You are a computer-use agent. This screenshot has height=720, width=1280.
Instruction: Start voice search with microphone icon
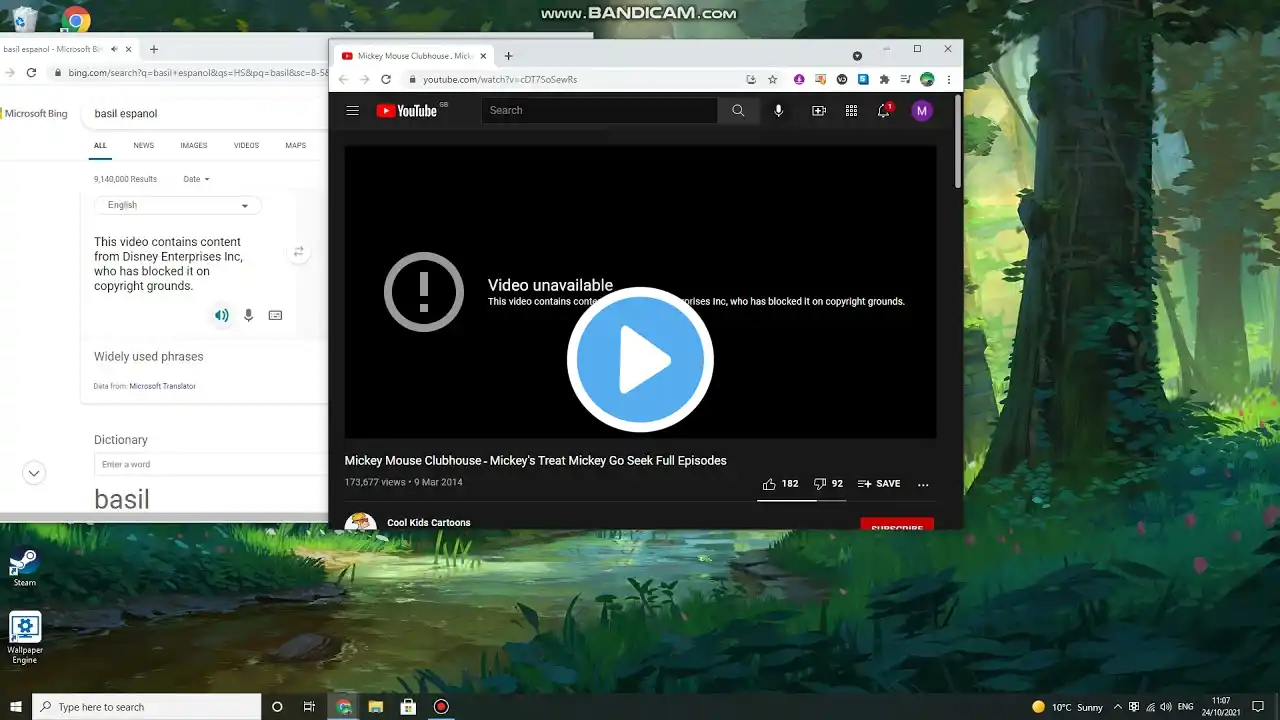(779, 111)
